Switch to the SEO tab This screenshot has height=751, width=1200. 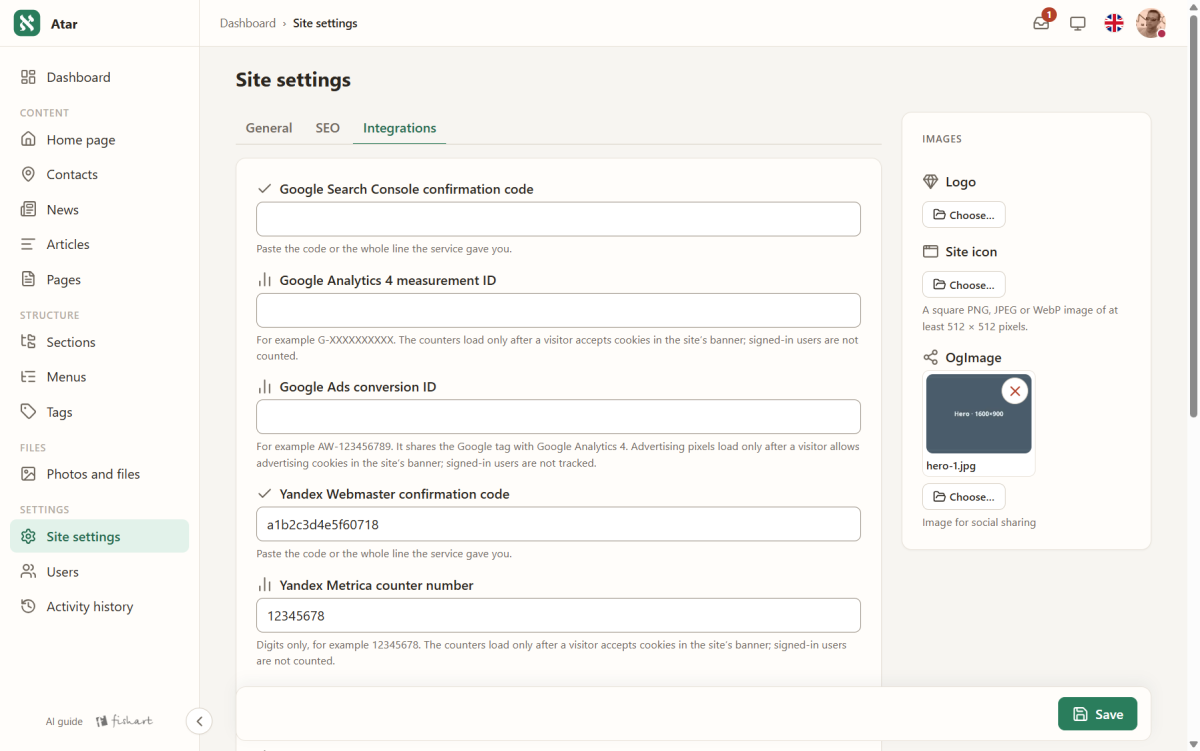tap(328, 128)
